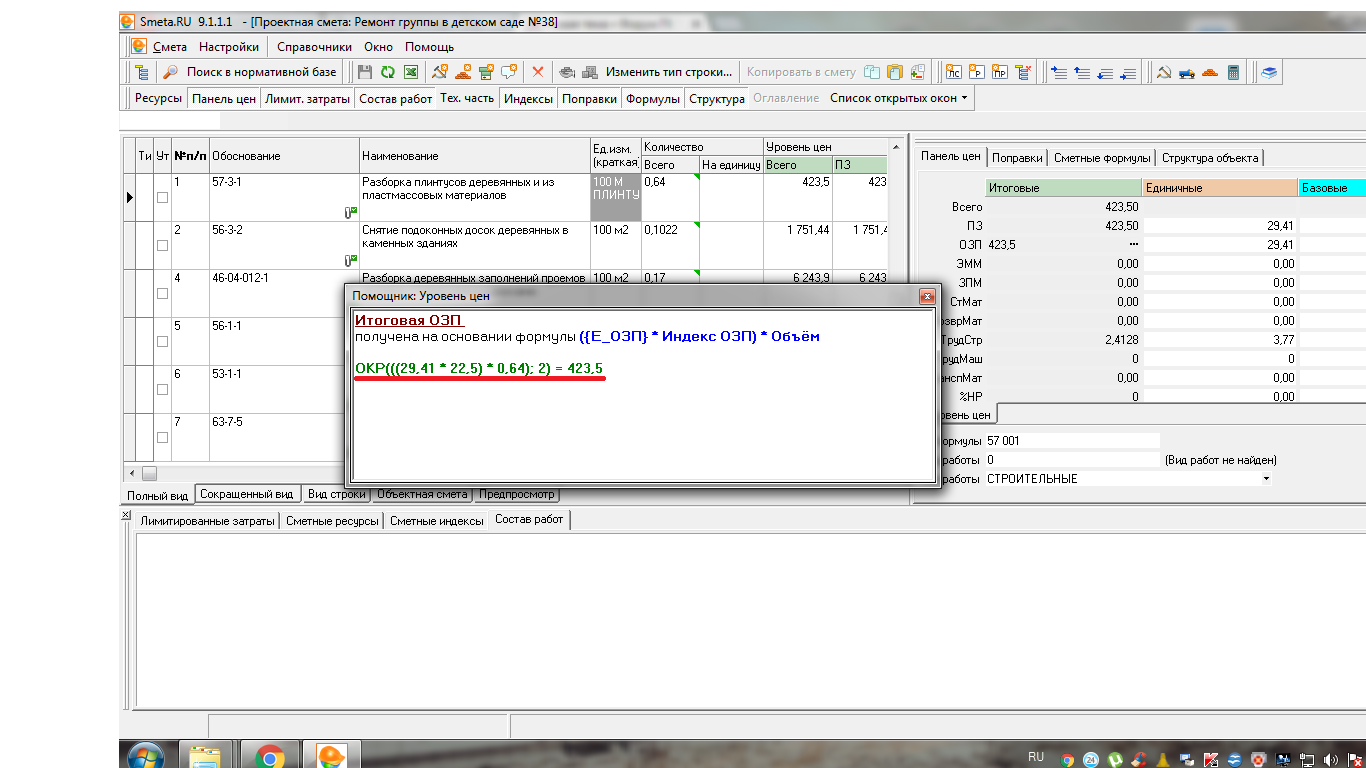Switch to Структура объекта tab
Viewport: 1366px width, 768px height.
(x=1210, y=158)
